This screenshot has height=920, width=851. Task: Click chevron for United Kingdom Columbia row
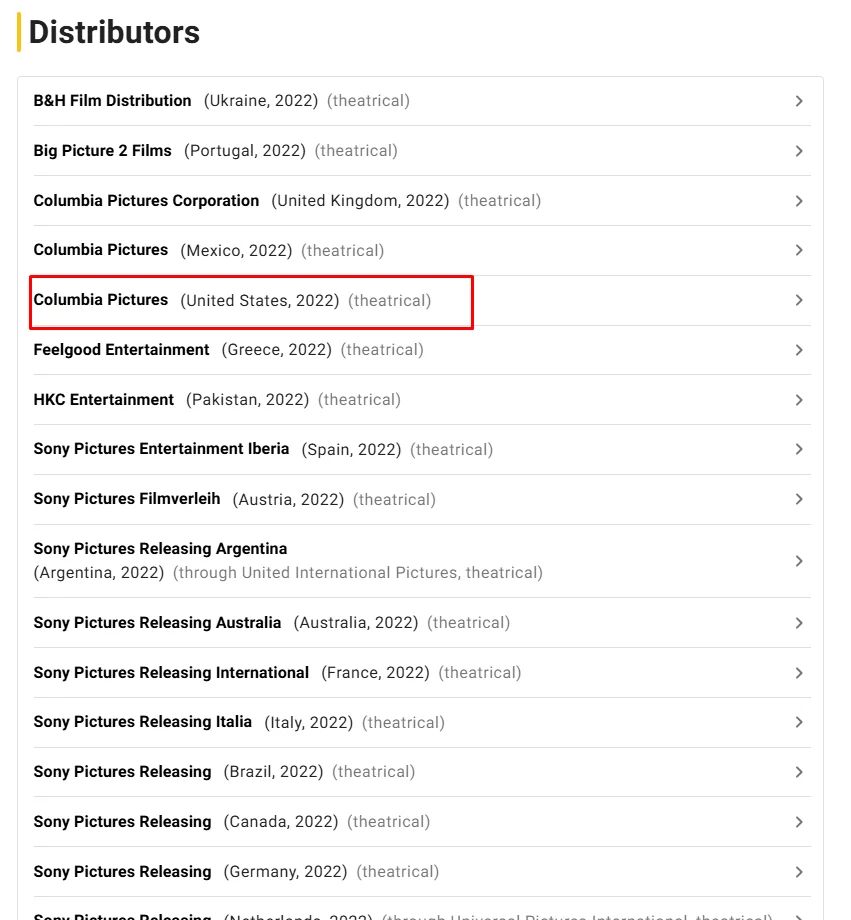click(x=799, y=201)
